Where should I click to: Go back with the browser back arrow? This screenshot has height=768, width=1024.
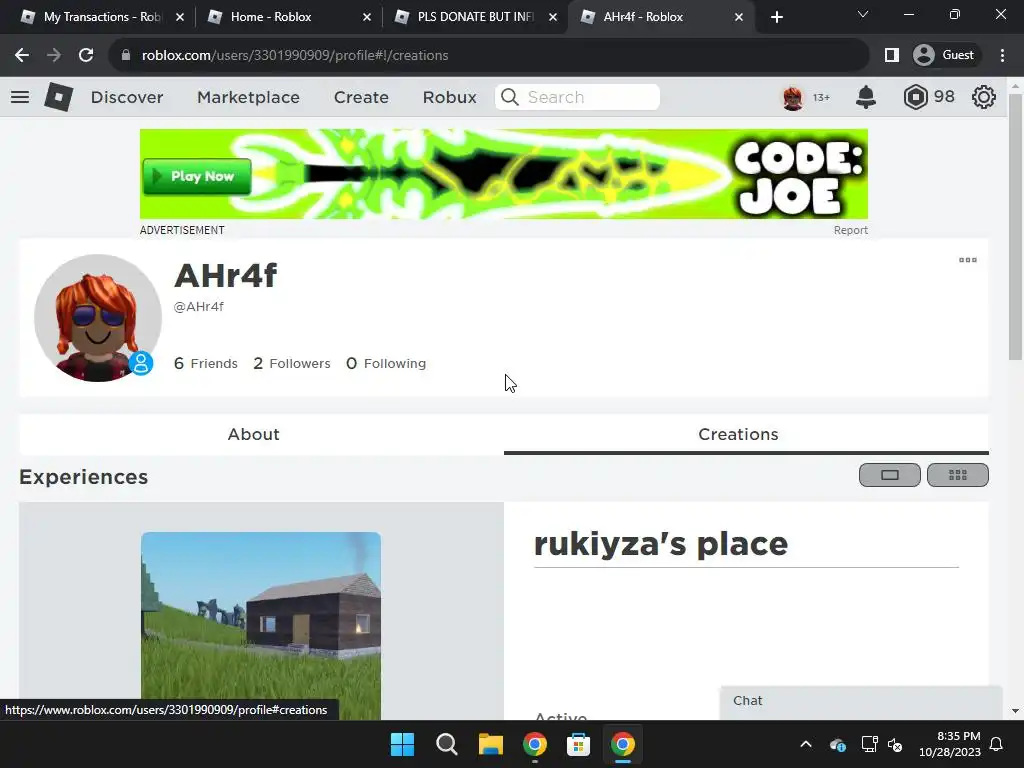point(22,56)
